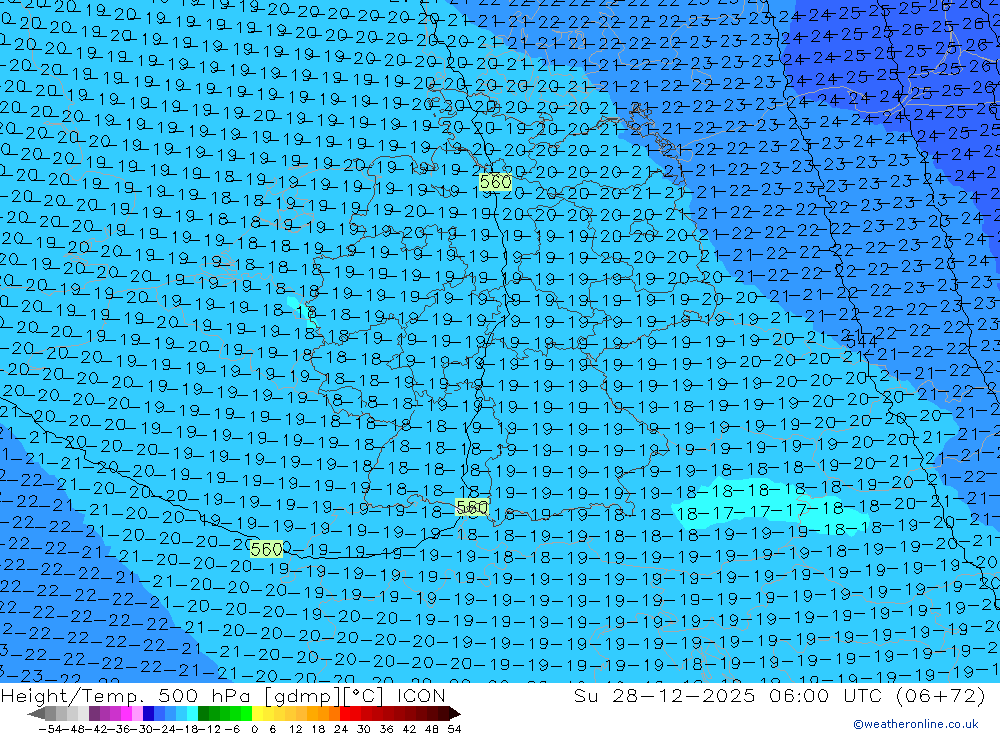The height and width of the screenshot is (733, 1000).
Task: Select the Su 28-12-2025 06:00 UTC timestamp
Action: tap(779, 695)
